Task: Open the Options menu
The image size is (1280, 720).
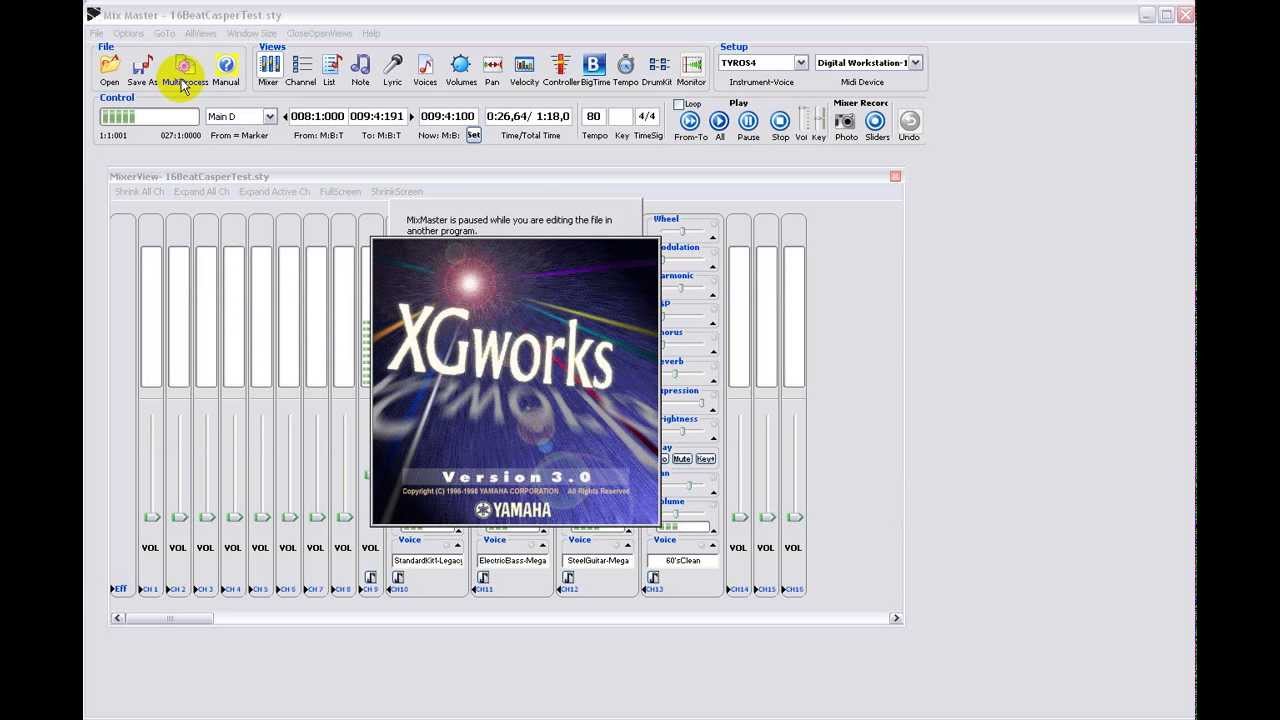Action: coord(128,34)
